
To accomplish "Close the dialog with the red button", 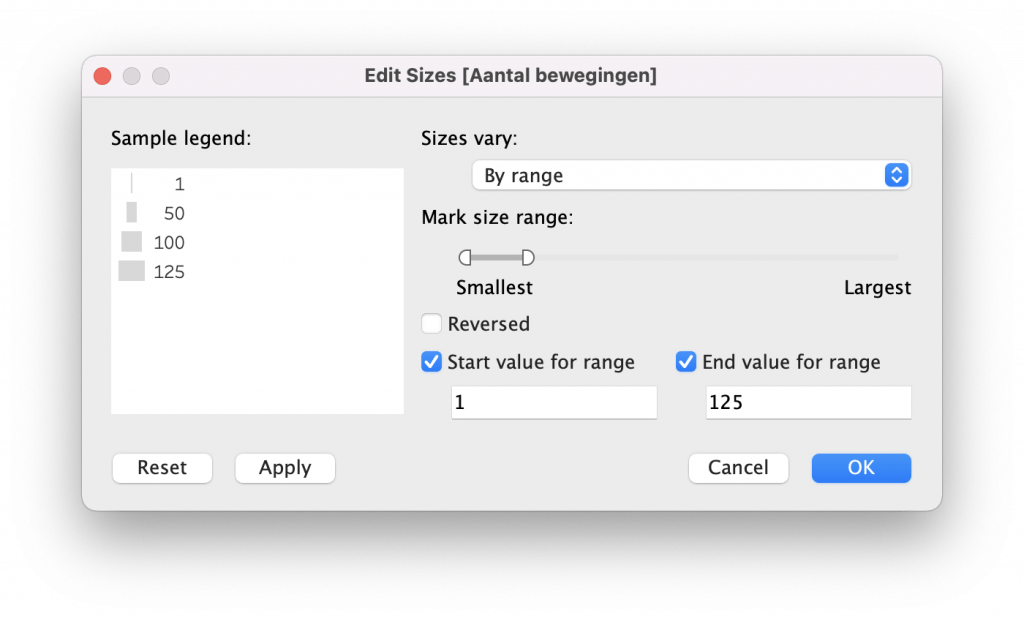I will 102,76.
